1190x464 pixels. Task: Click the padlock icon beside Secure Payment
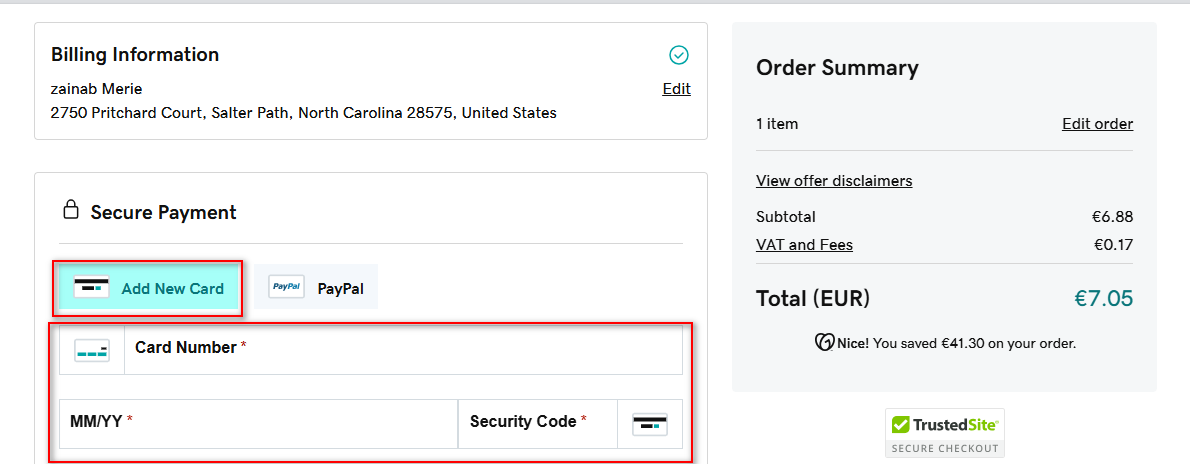tap(71, 210)
